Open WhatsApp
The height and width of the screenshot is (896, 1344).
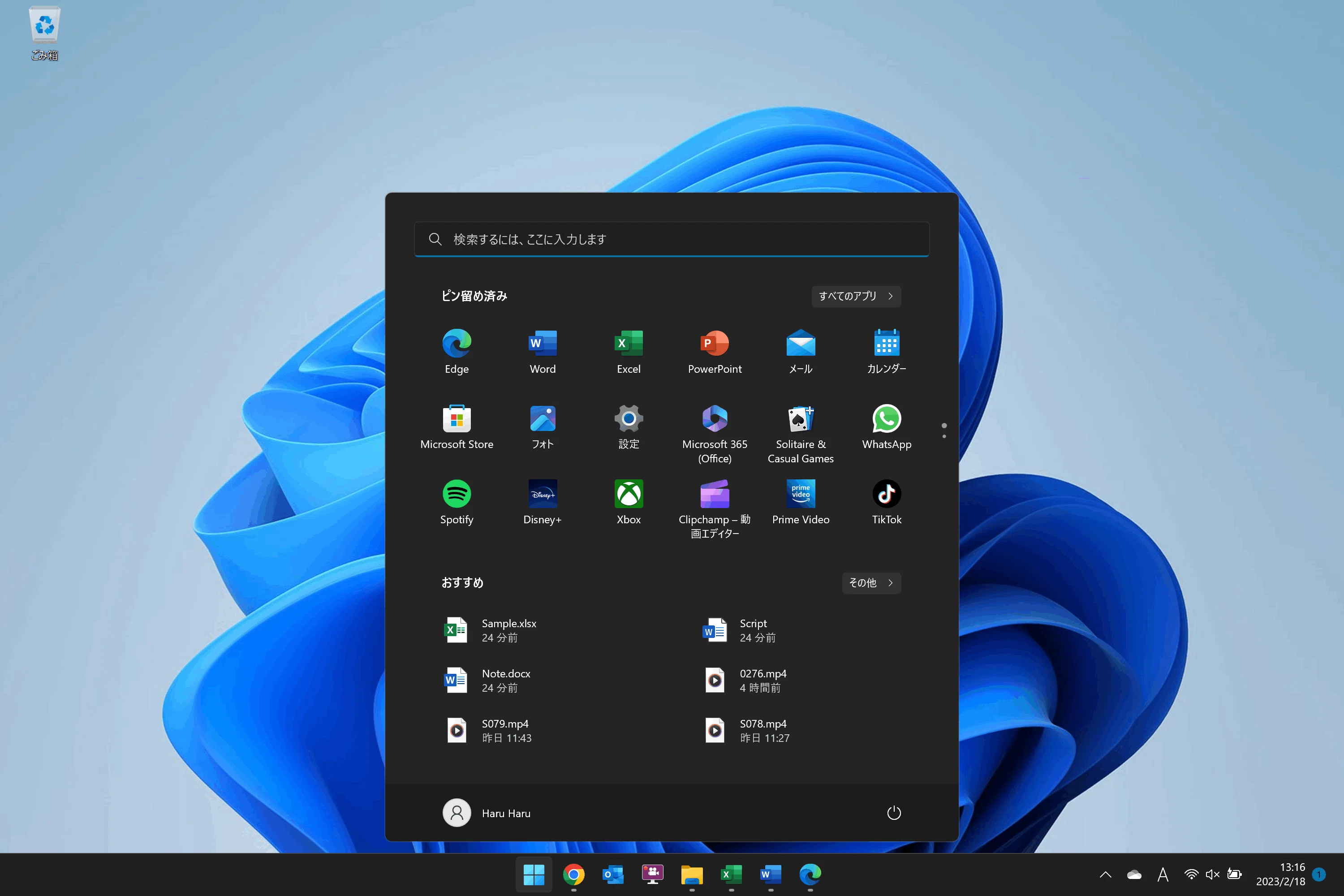coord(886,427)
